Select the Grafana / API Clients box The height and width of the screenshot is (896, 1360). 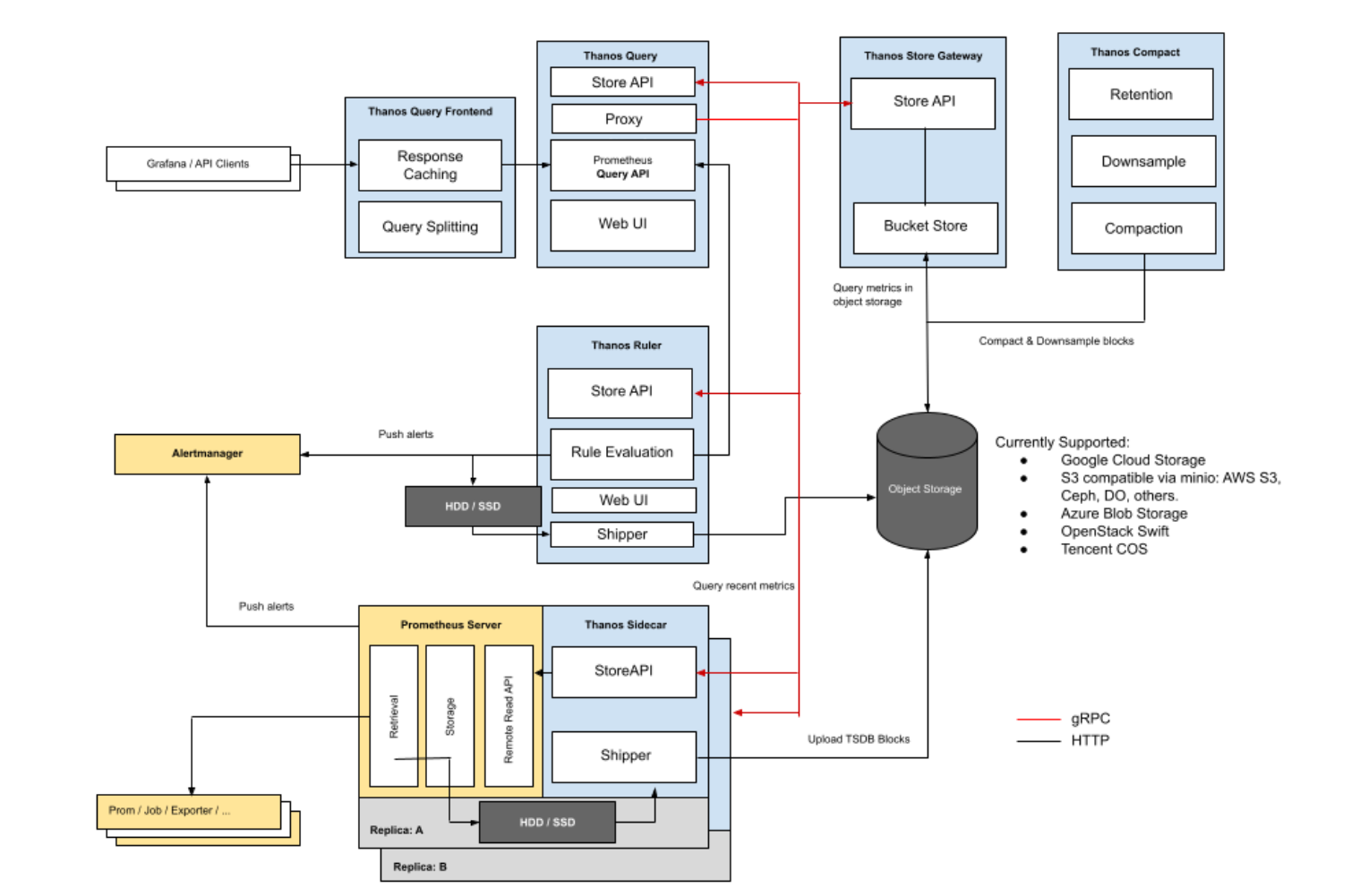coord(198,164)
